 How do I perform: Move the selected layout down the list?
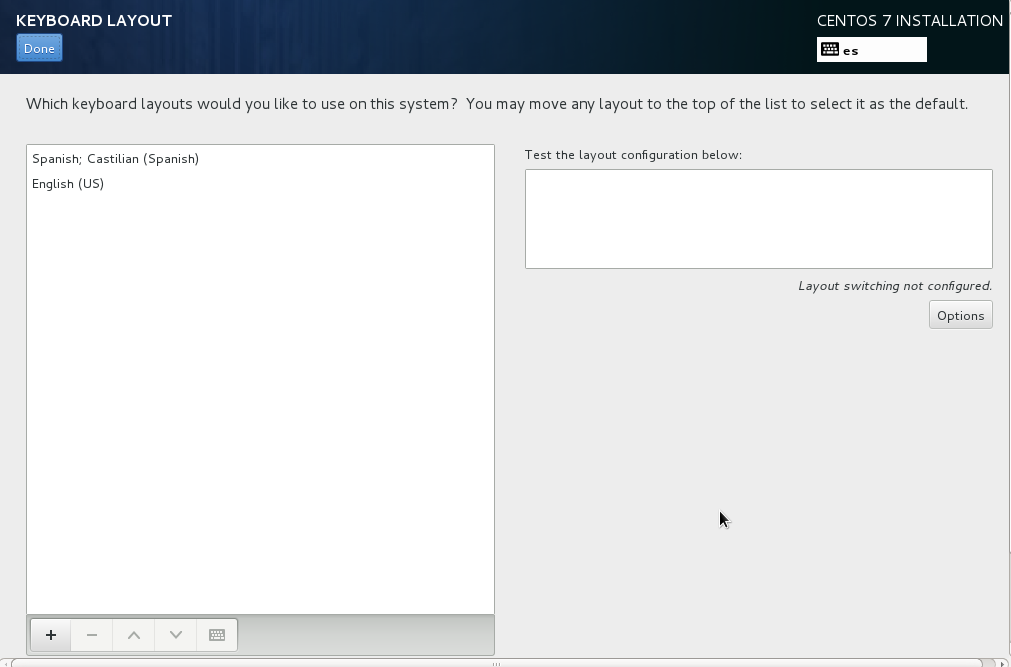coord(175,634)
